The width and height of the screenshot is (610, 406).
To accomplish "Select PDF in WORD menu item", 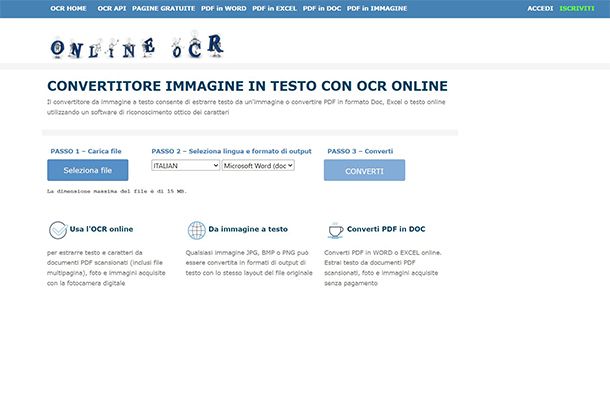I will coord(224,8).
